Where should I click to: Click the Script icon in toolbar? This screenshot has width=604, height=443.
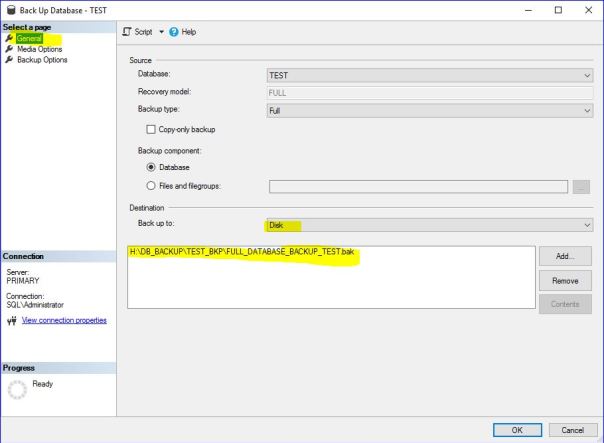pos(126,32)
